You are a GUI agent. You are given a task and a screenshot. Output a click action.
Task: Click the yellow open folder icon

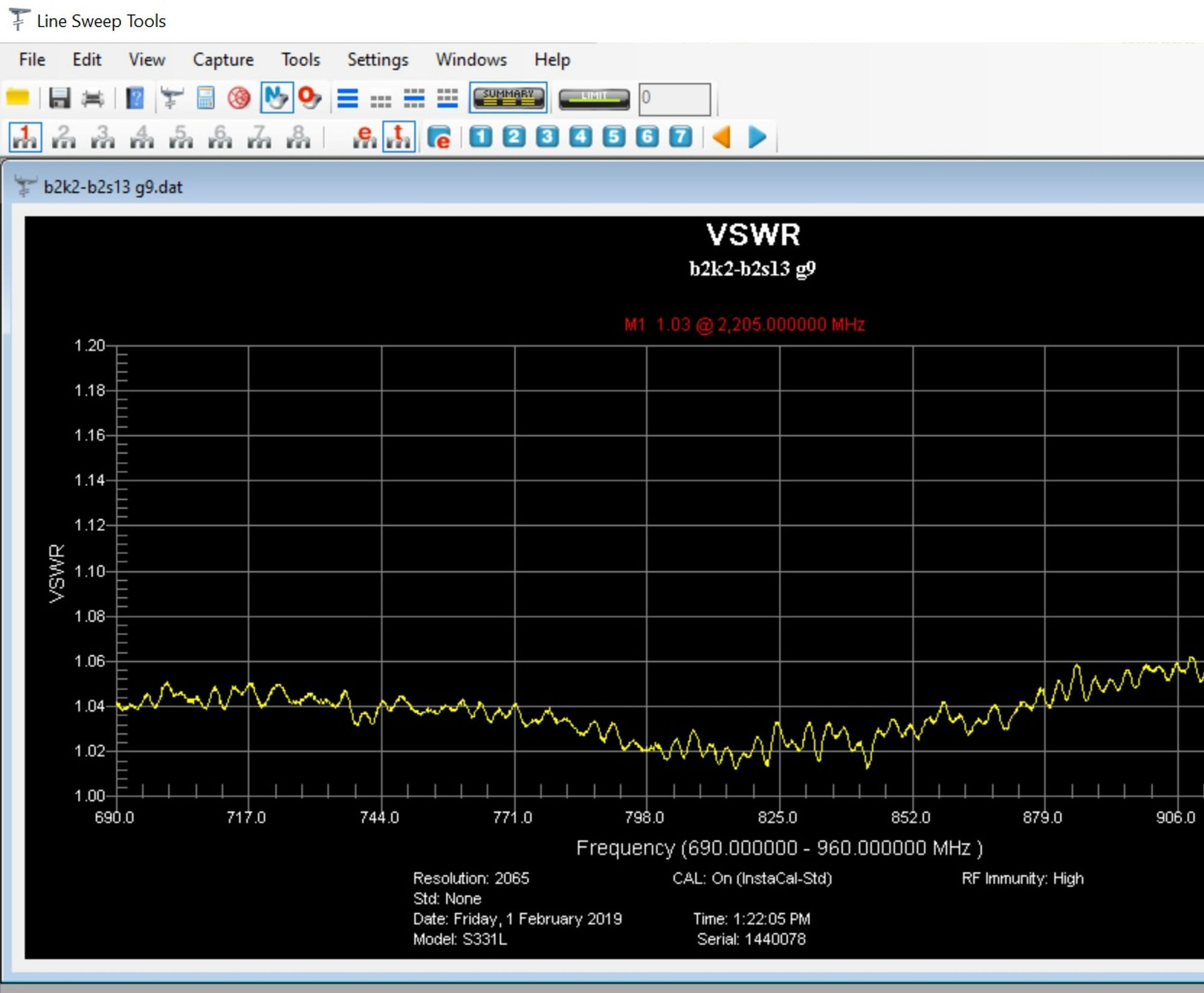tap(18, 98)
